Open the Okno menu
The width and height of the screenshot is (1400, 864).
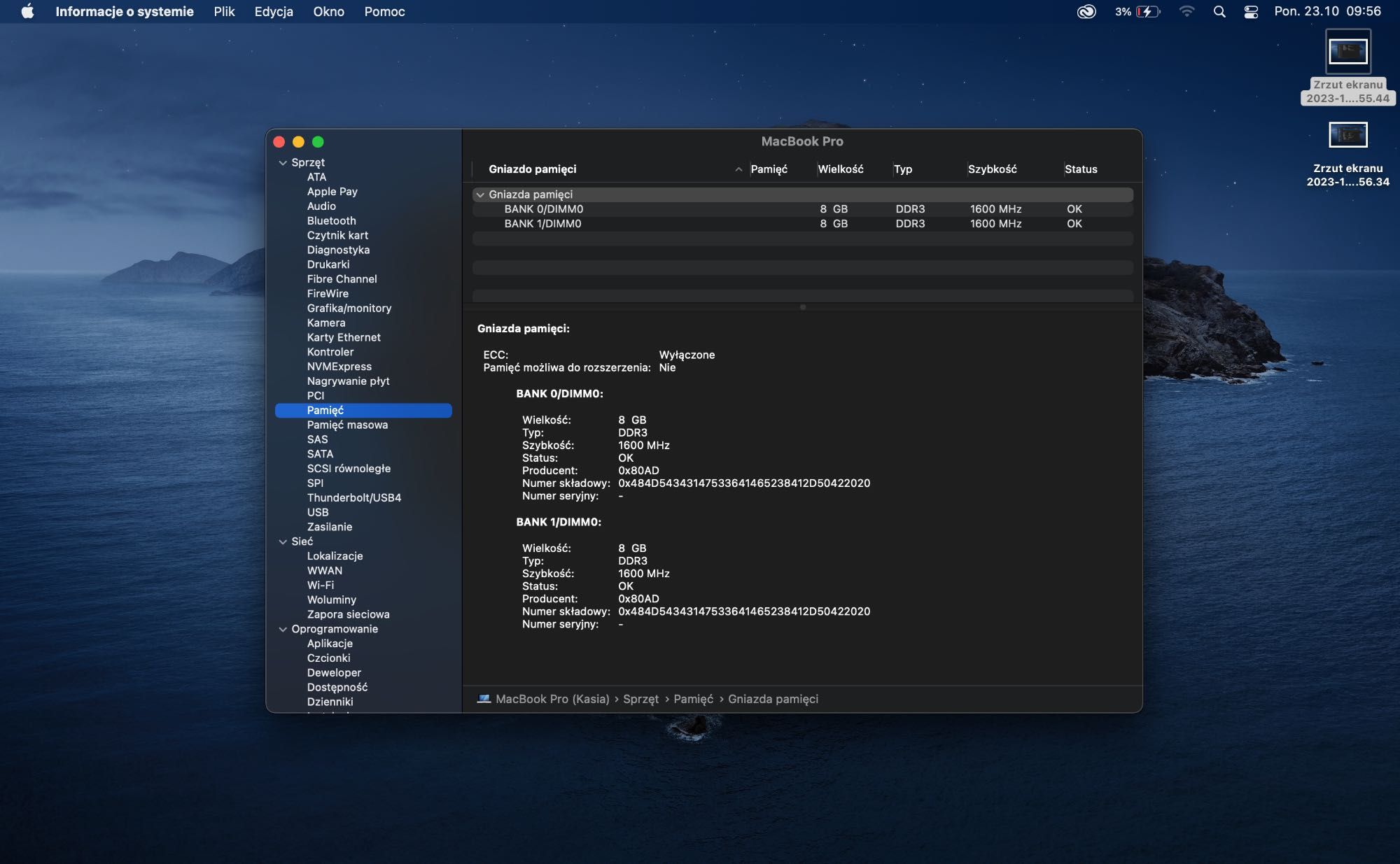[x=328, y=11]
